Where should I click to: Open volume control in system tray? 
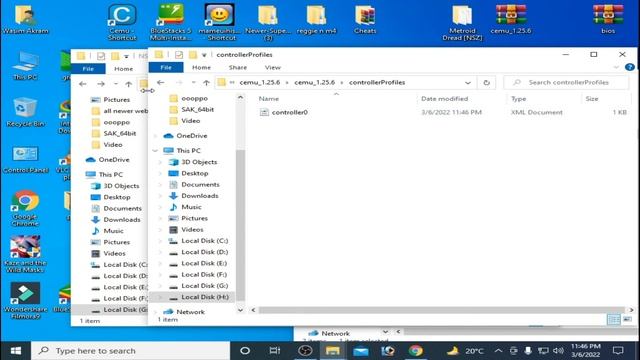(x=558, y=351)
